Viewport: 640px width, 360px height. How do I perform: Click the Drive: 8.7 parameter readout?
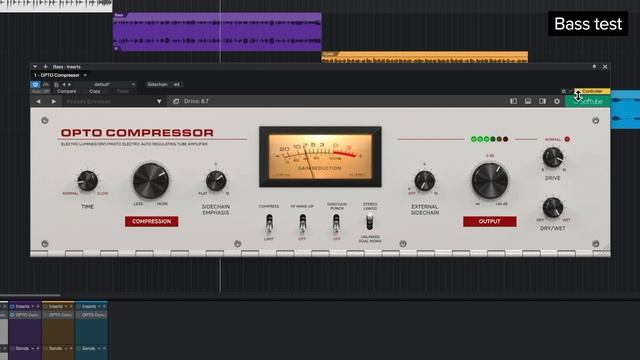(196, 101)
